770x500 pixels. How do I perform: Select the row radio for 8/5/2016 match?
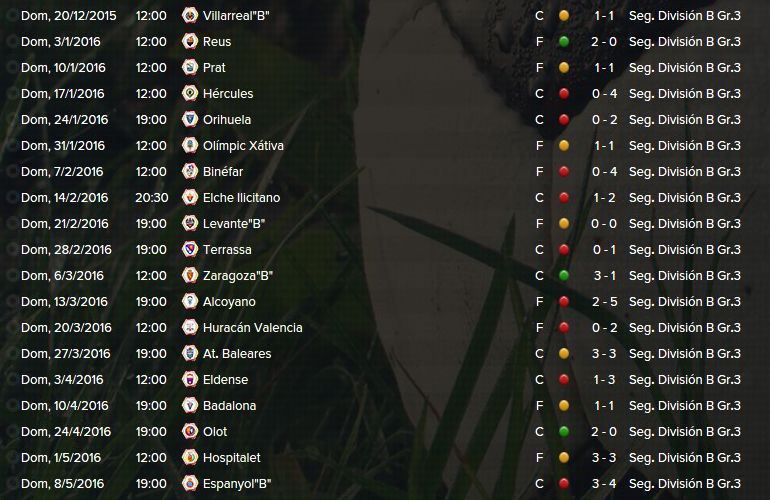click(11, 484)
